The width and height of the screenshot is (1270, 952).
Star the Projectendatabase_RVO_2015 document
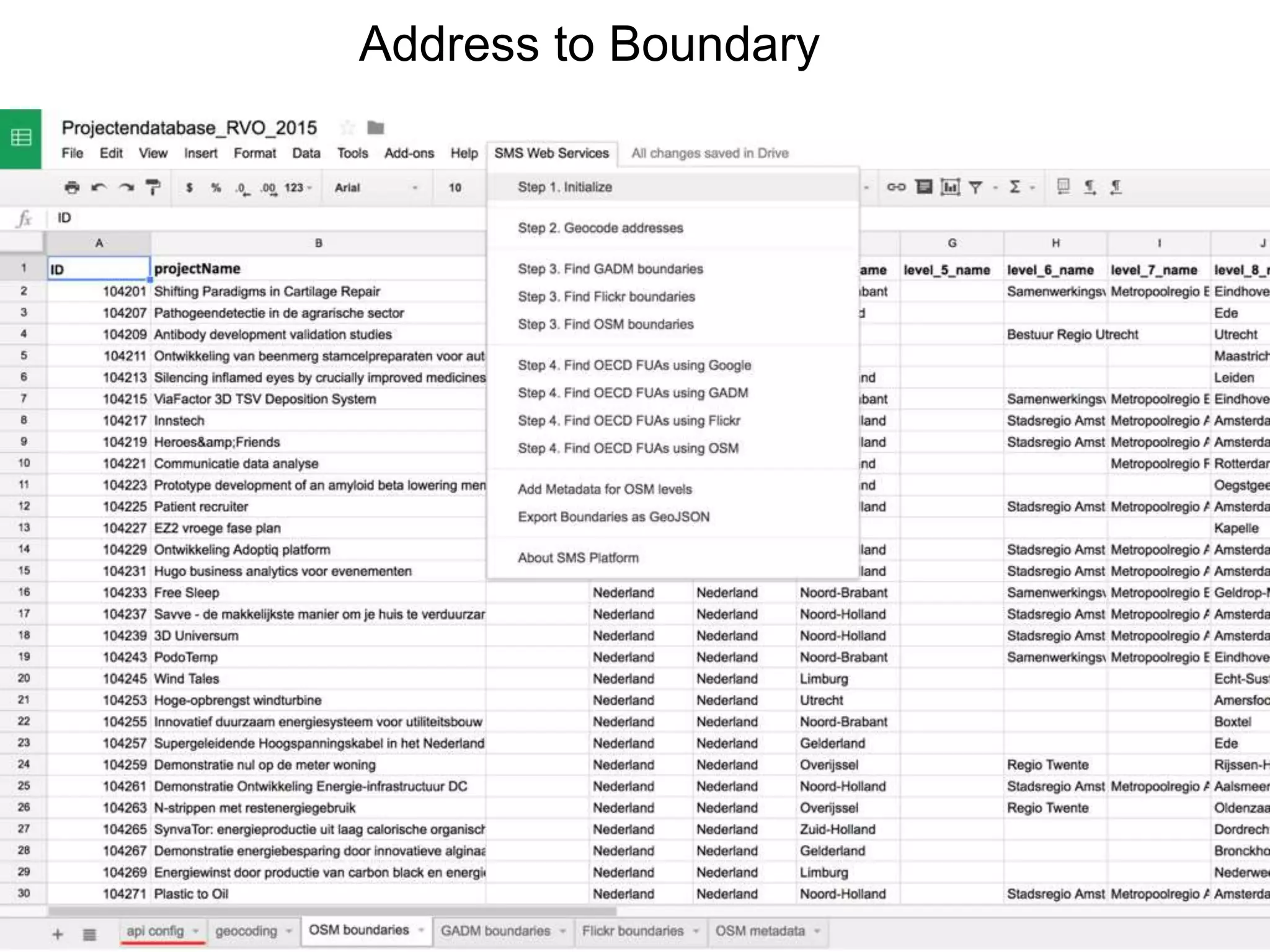pos(347,128)
